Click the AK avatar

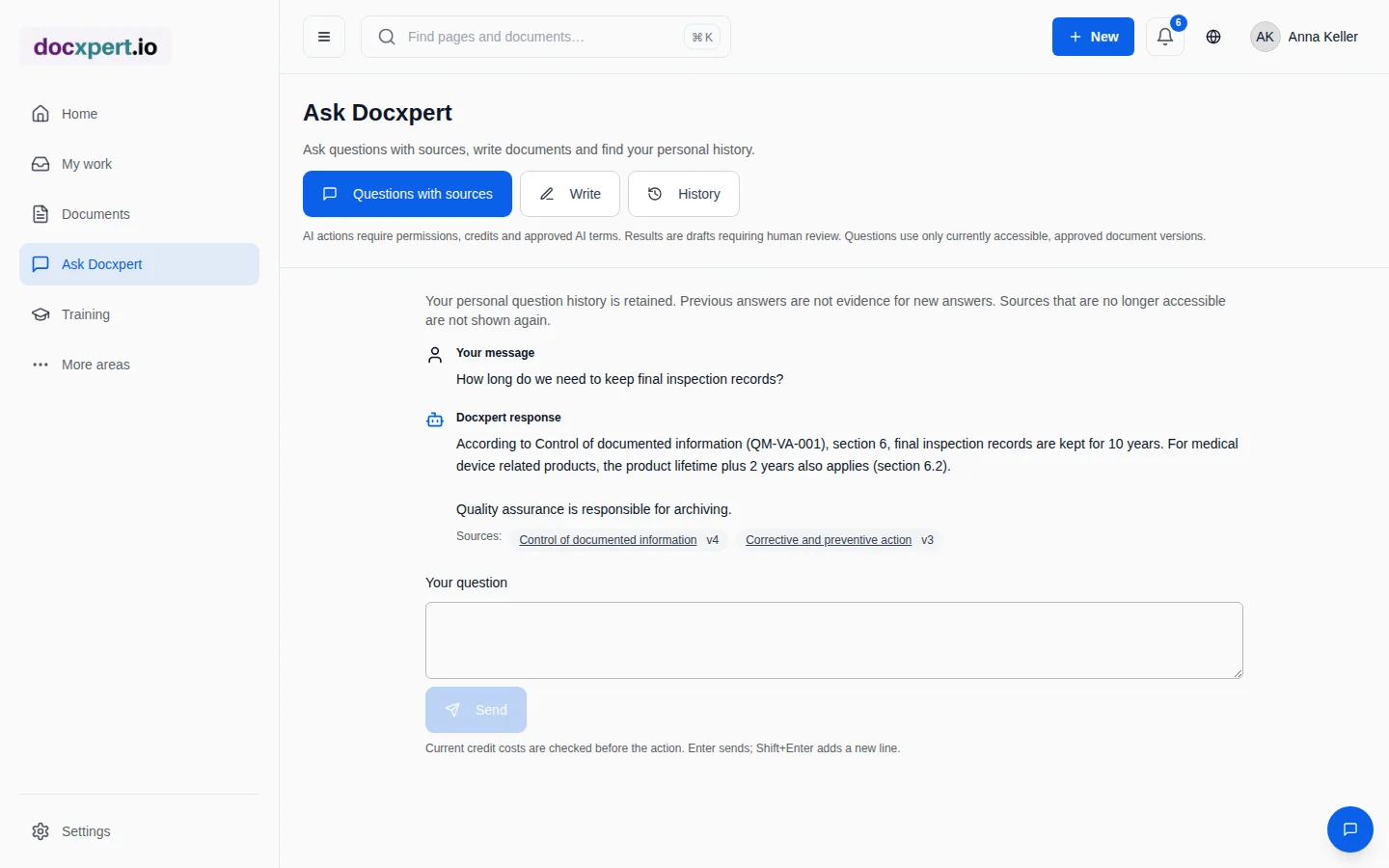point(1266,37)
